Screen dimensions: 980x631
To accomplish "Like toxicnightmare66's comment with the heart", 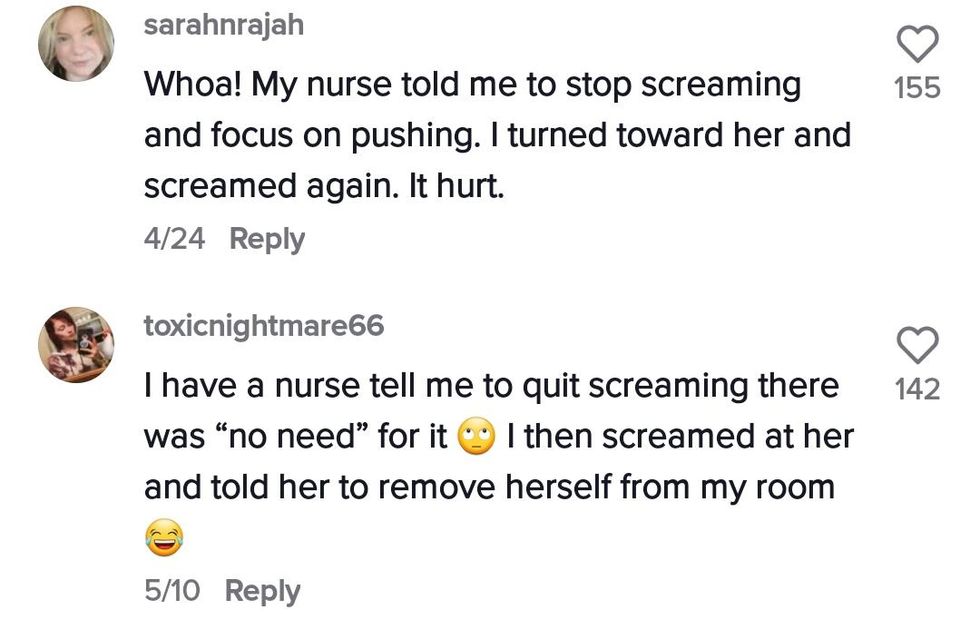I will [917, 346].
